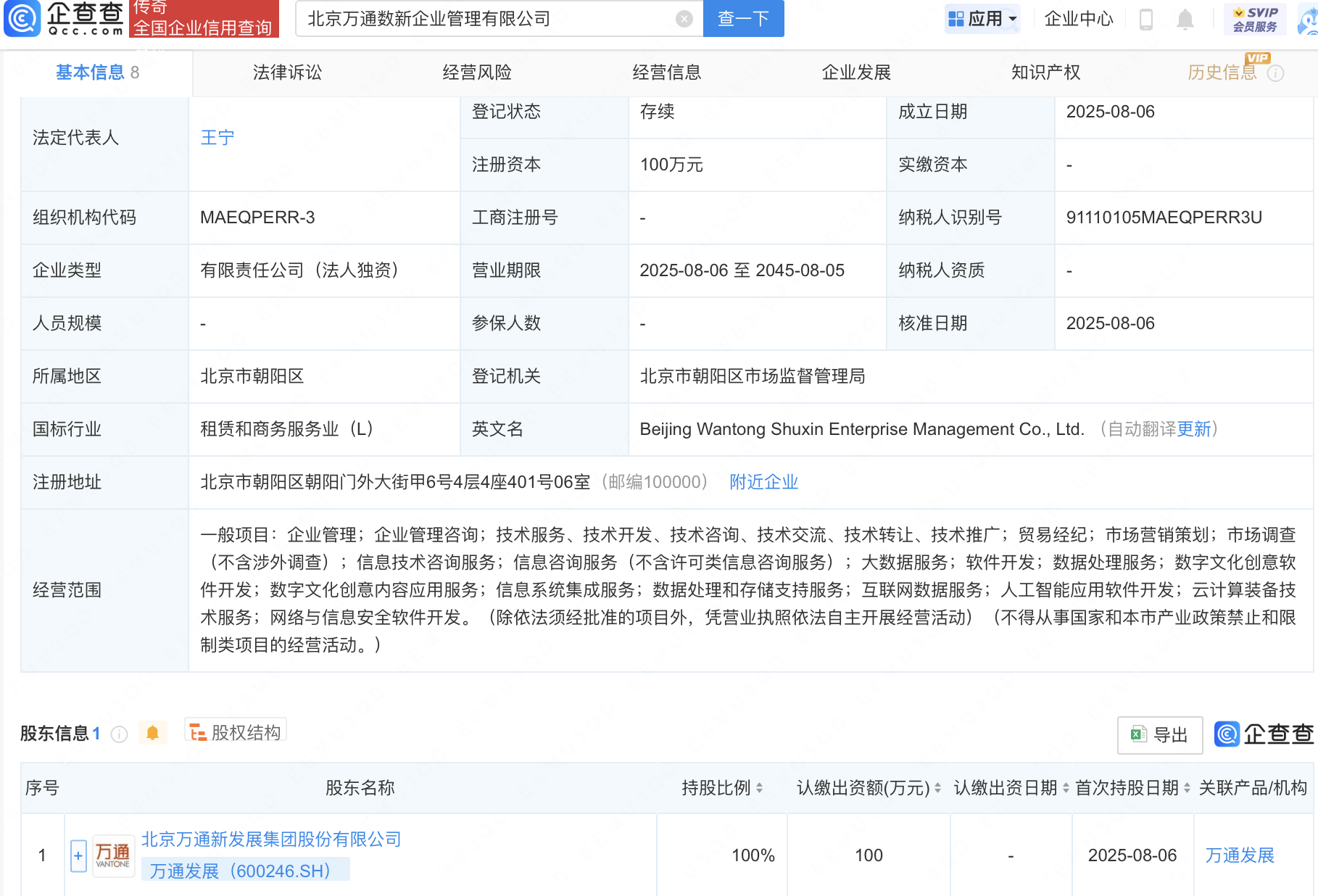The height and width of the screenshot is (896, 1318).
Task: Export shareholder table via 导出 button
Action: 1160,735
